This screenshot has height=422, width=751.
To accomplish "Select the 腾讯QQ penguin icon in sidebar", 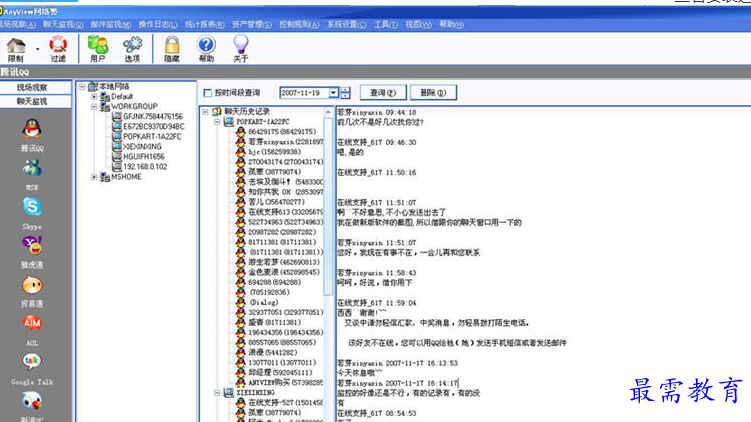I will tap(32, 129).
